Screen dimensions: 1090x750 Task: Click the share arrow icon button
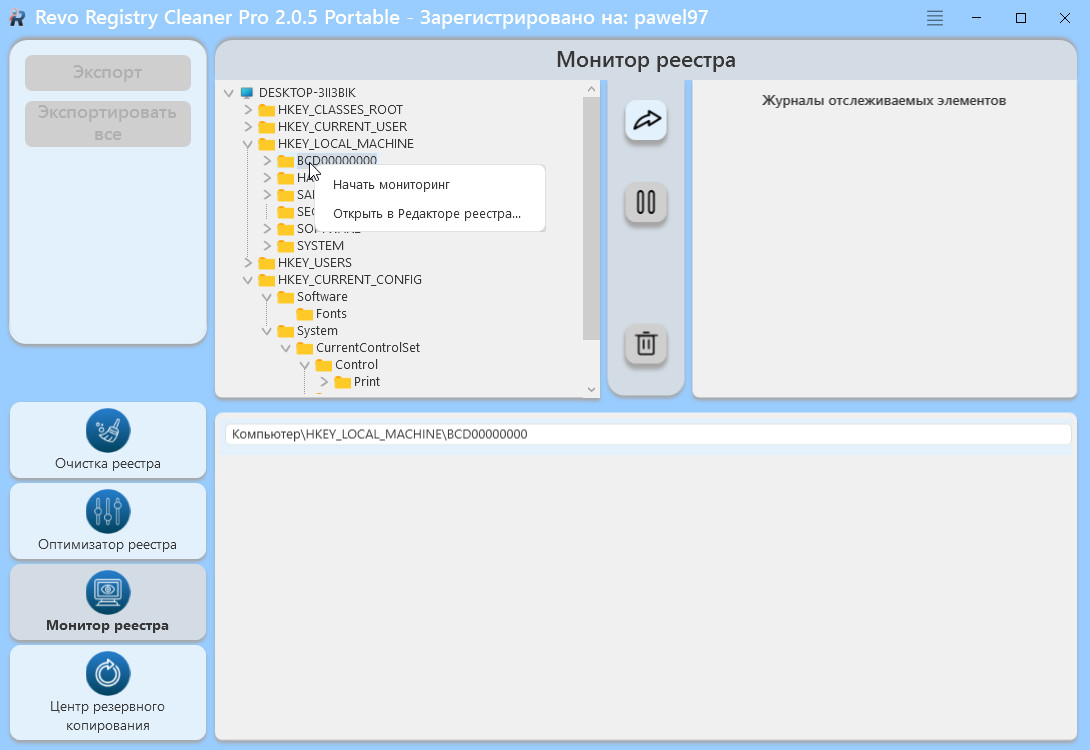pos(646,120)
